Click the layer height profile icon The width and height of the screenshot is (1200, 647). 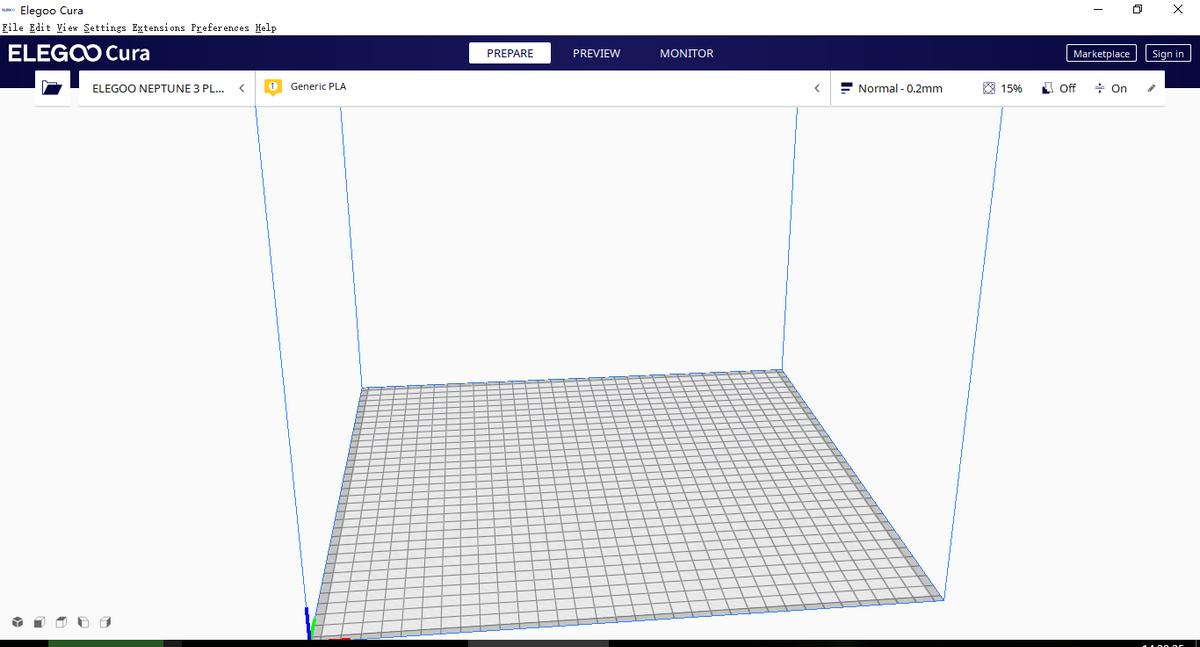pos(846,88)
